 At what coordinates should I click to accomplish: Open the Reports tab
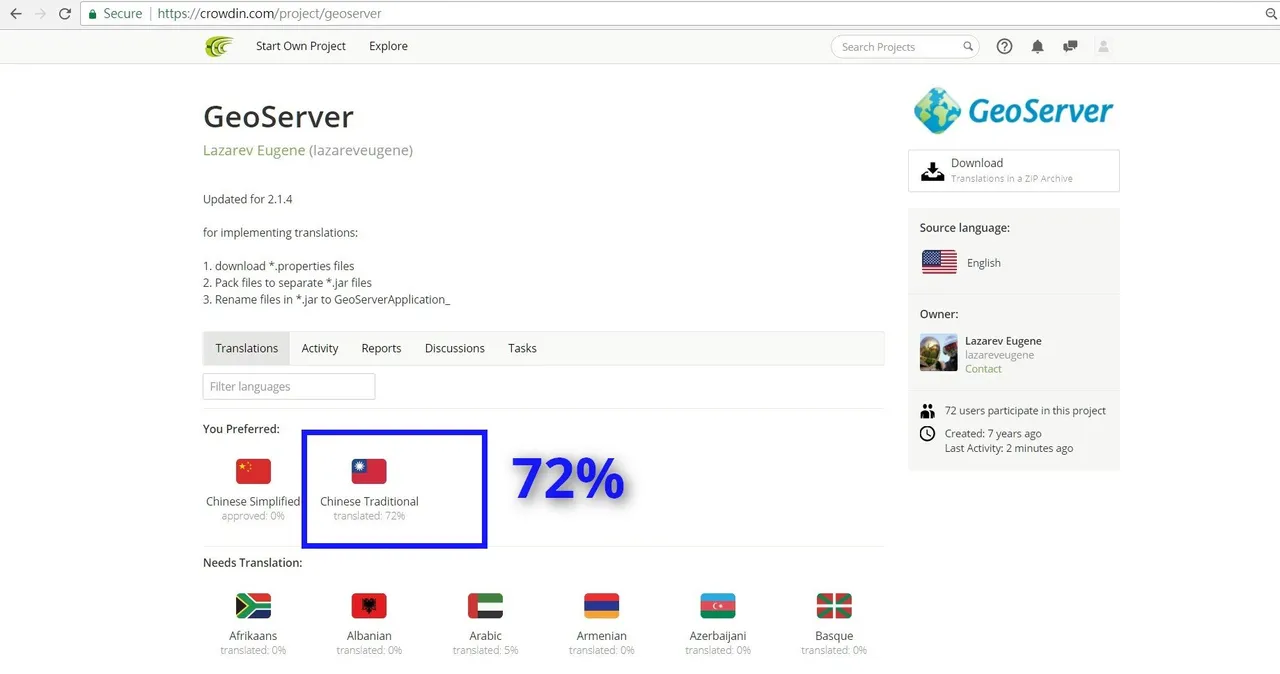click(x=381, y=348)
